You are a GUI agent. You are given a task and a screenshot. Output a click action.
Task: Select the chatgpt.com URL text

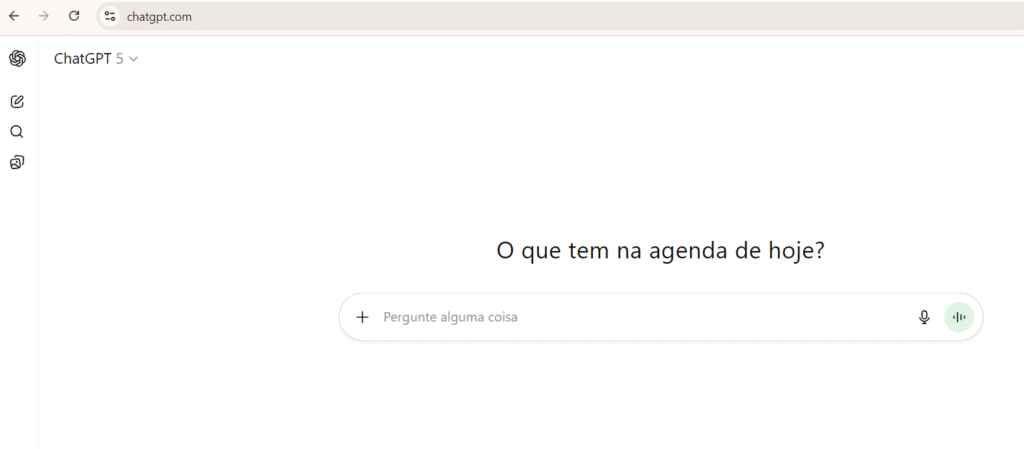point(159,16)
